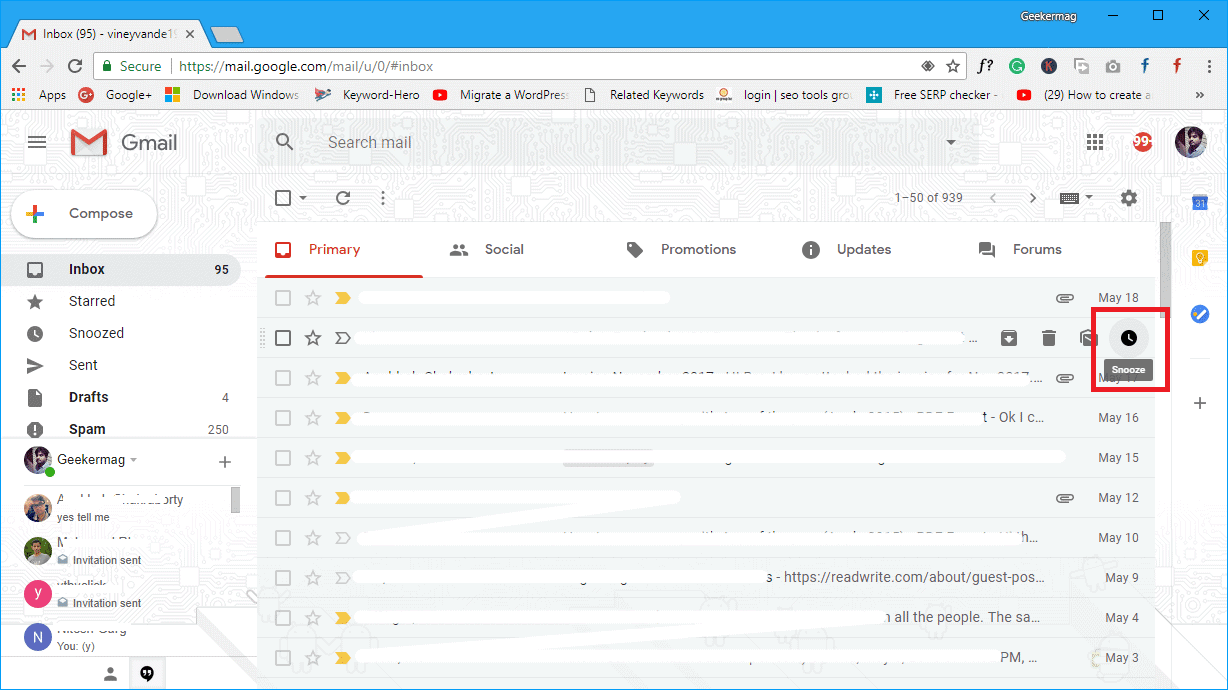Open Google apps grid
1228x690 pixels.
coord(1094,142)
